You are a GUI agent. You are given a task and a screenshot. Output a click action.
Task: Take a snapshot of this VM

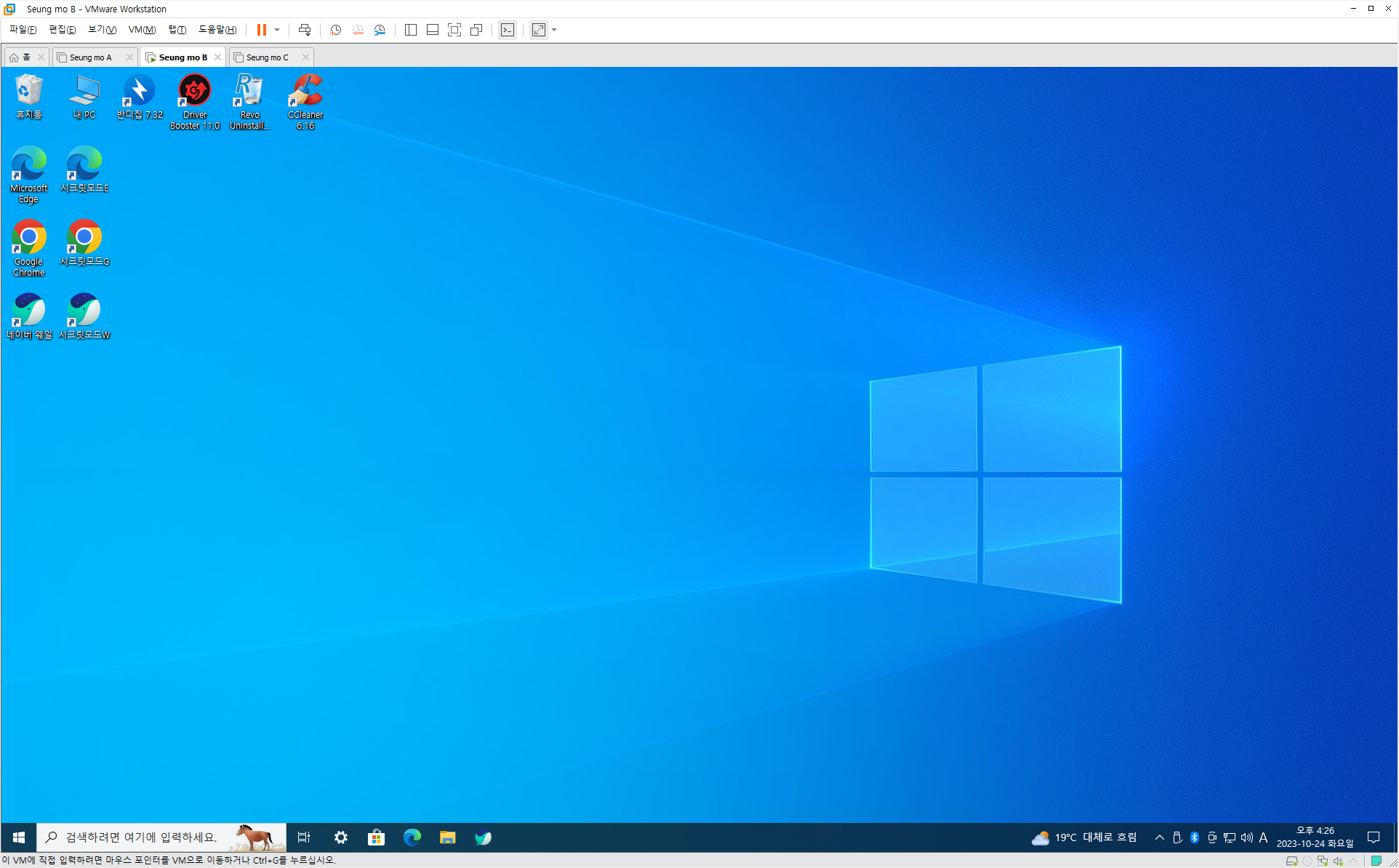335,30
